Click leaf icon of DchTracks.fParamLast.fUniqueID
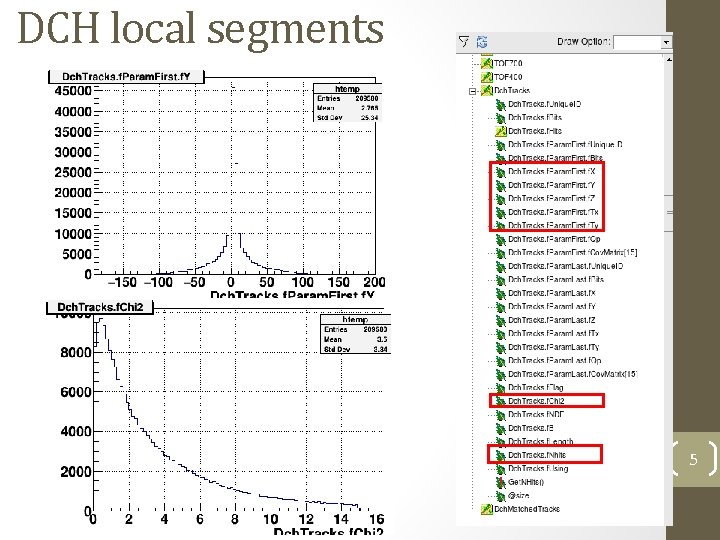The image size is (720, 540). pos(501,266)
